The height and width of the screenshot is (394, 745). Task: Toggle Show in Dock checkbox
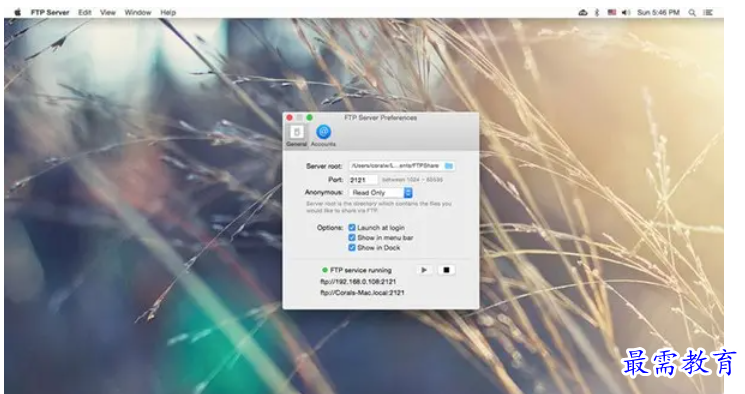coord(352,248)
